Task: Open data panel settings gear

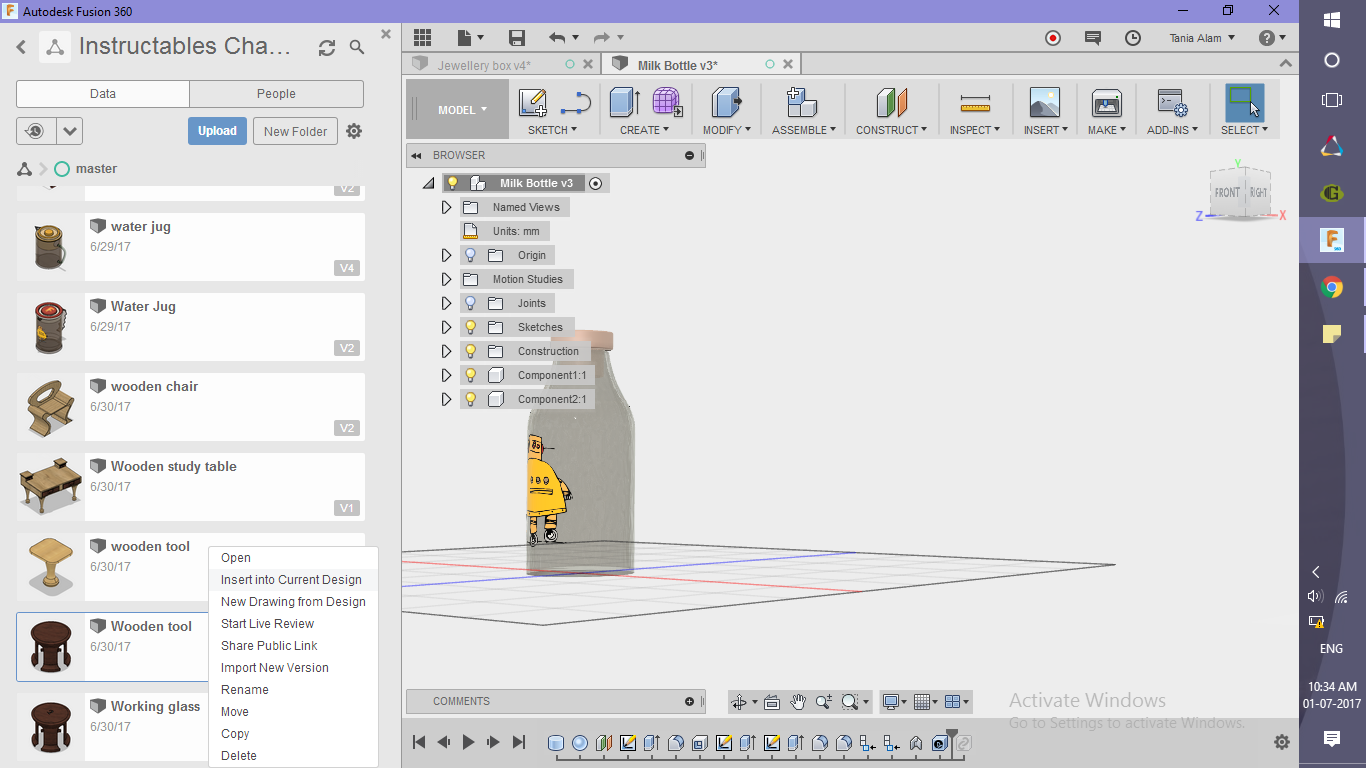Action: [354, 131]
